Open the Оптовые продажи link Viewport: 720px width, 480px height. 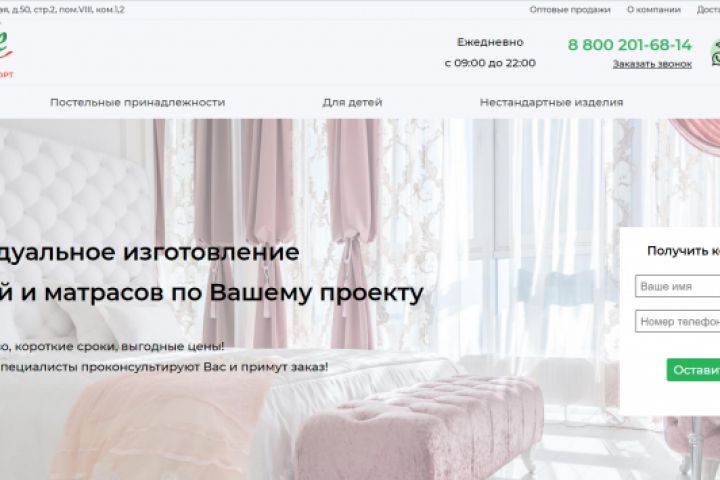569,10
